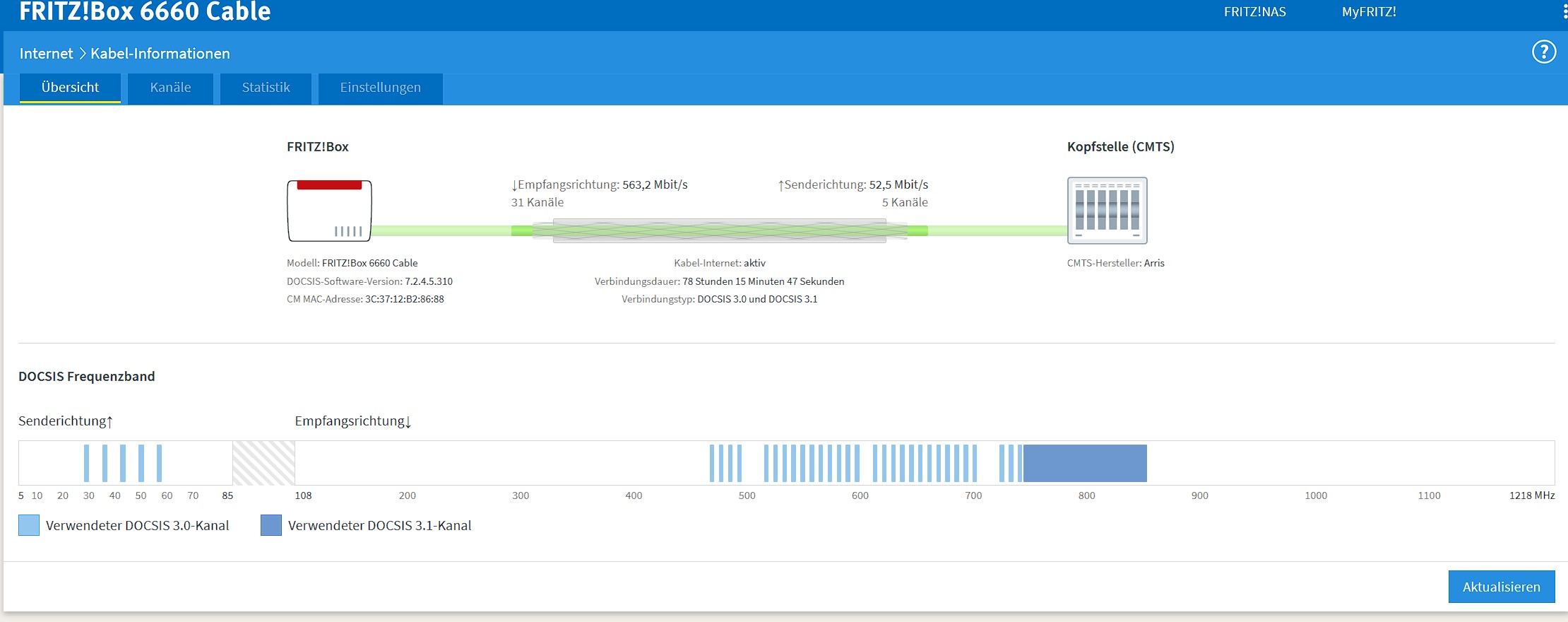
Task: Click the Verbindungstyp DOCSIS 3.0 und 3.1 text
Action: pyautogui.click(x=720, y=299)
